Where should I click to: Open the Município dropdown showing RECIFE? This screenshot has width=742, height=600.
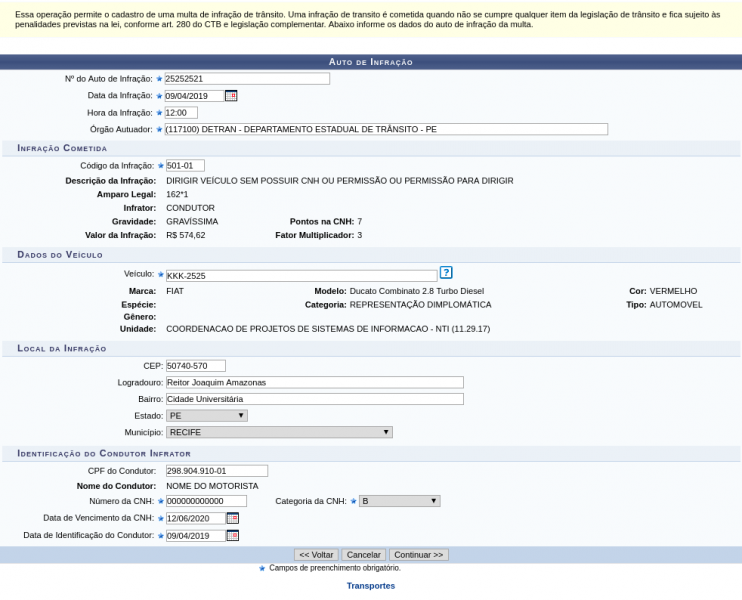(x=278, y=432)
